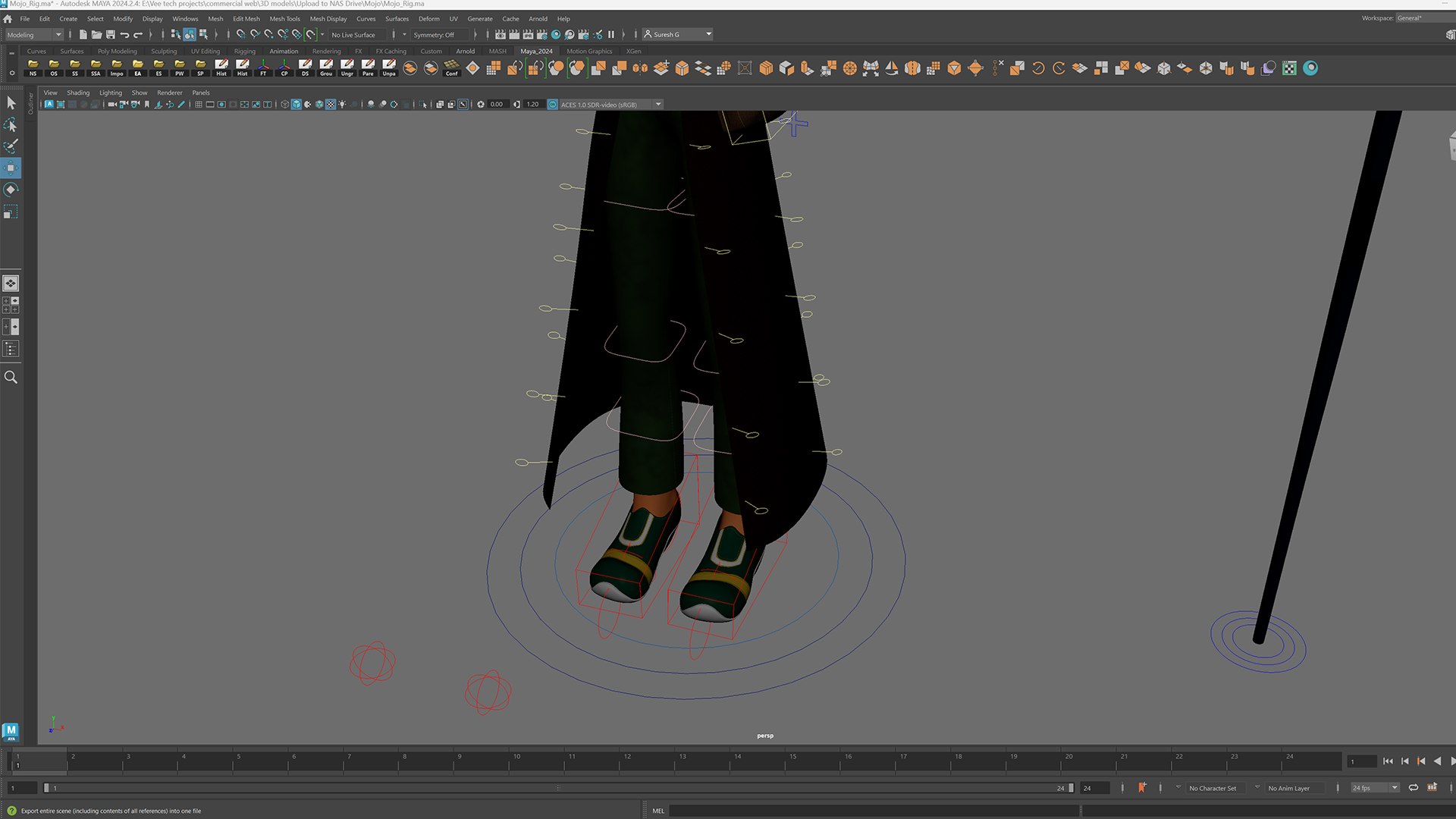Click the Pause Viewport icon
The width and height of the screenshot is (1456, 819).
coord(611,34)
